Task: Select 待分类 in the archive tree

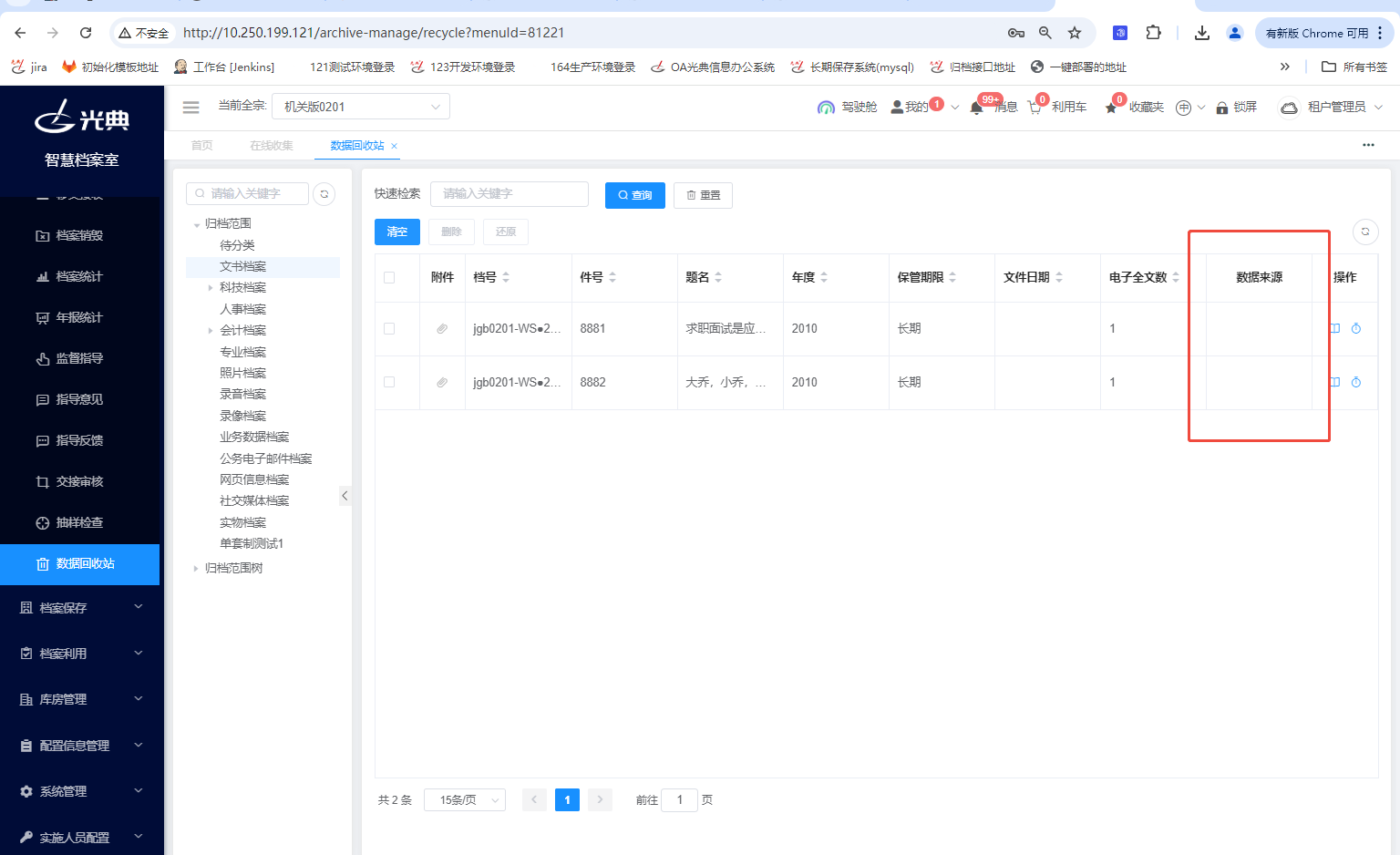Action: [237, 245]
